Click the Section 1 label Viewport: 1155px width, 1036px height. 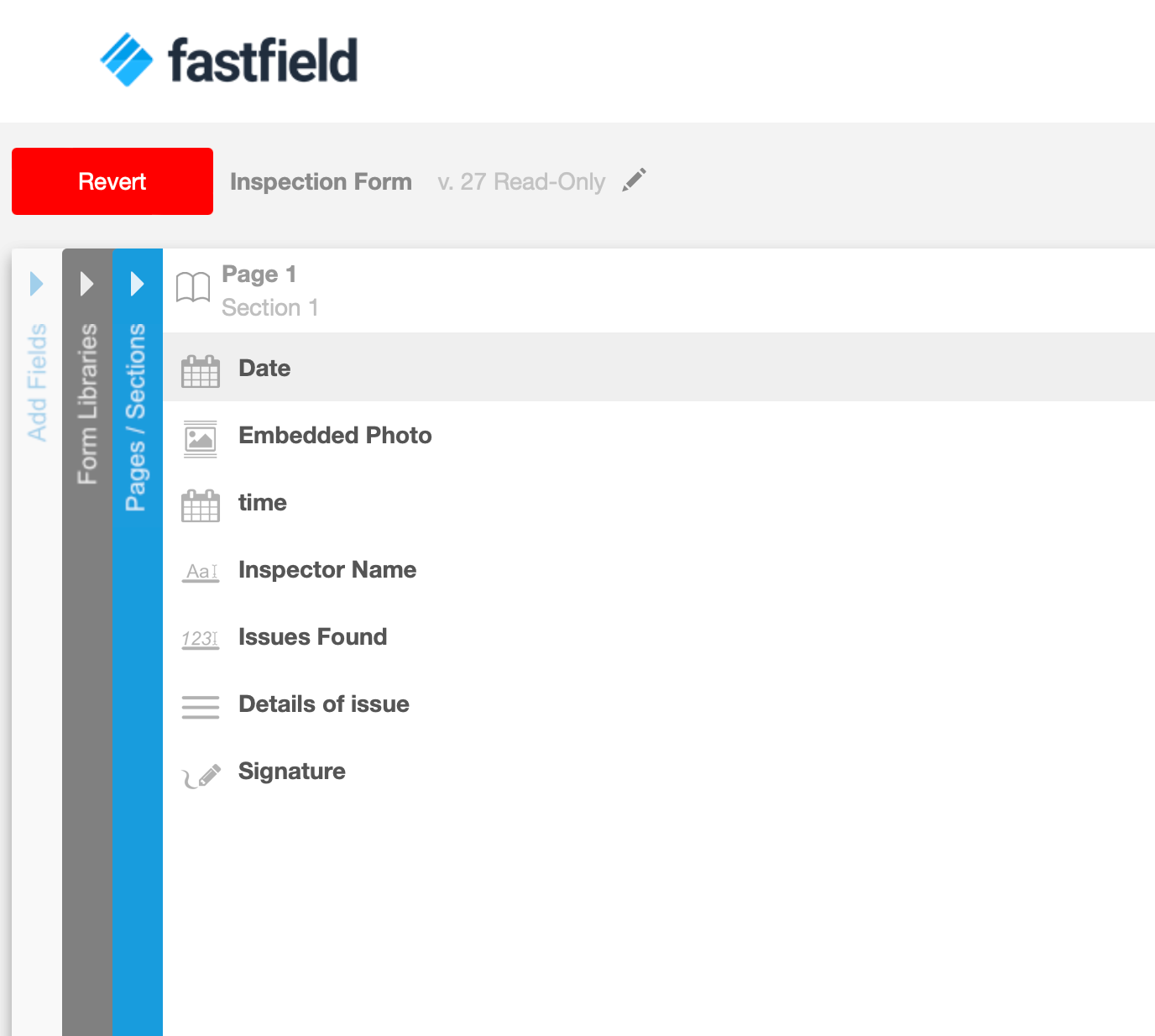(x=269, y=307)
